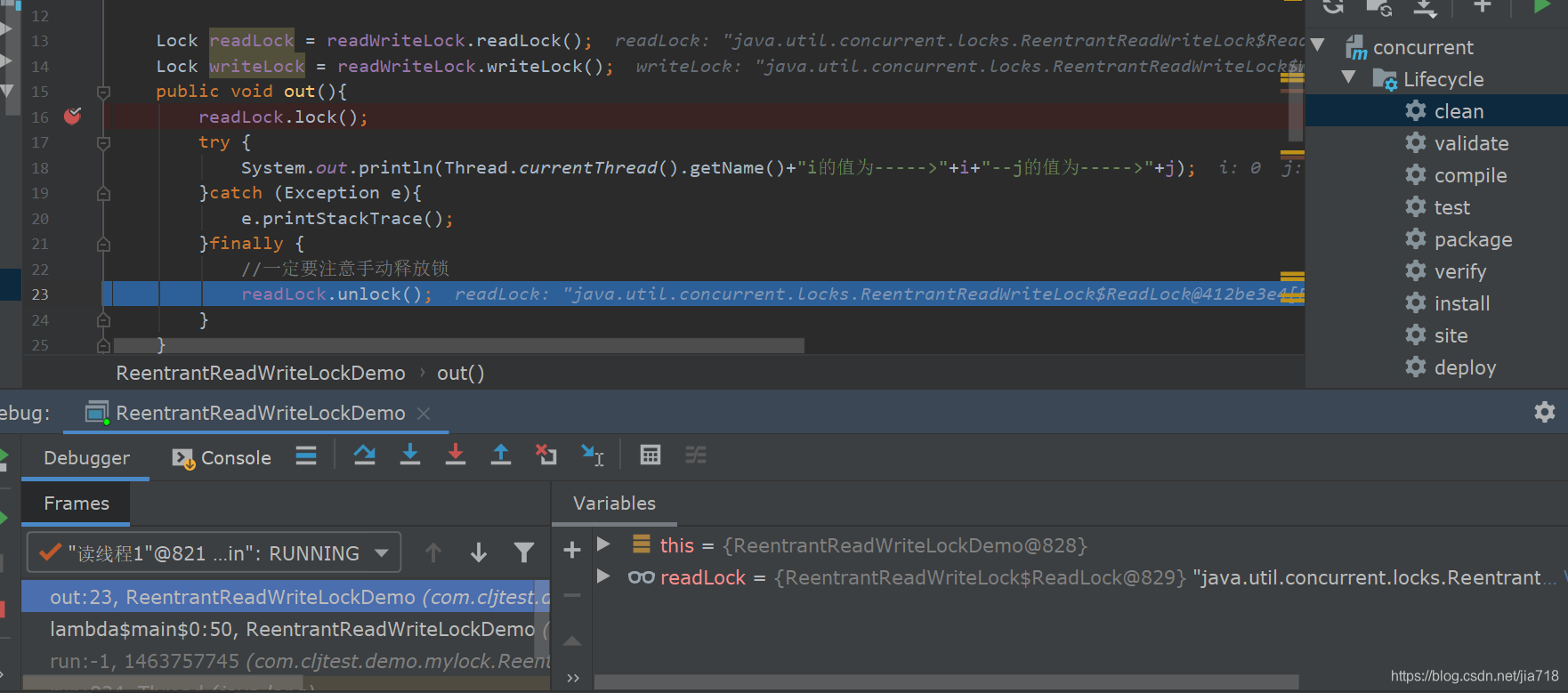Open the thread selector dropdown
Viewport: 1568px width, 693px height.
click(x=214, y=552)
